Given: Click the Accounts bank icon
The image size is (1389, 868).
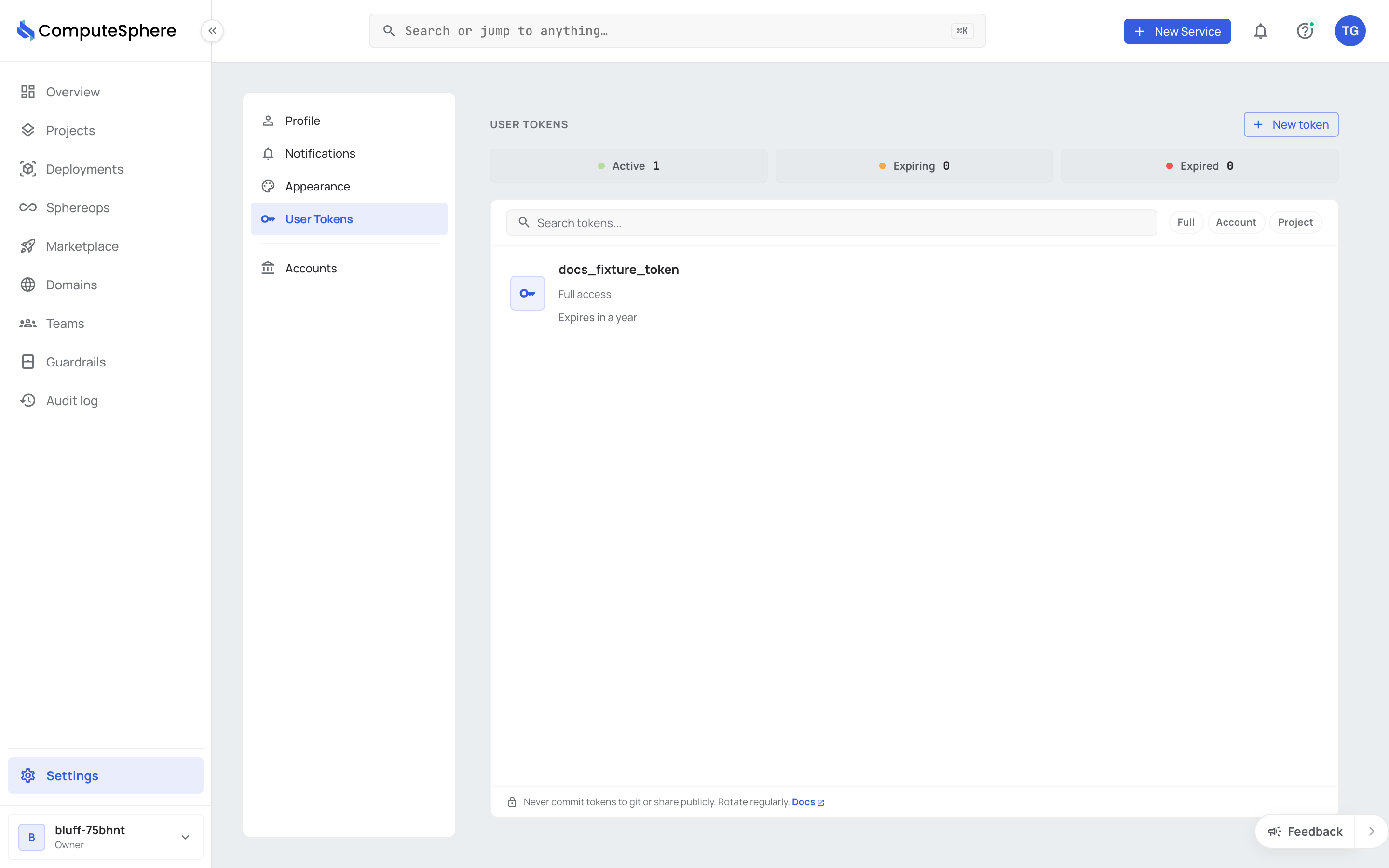Looking at the screenshot, I should [268, 268].
